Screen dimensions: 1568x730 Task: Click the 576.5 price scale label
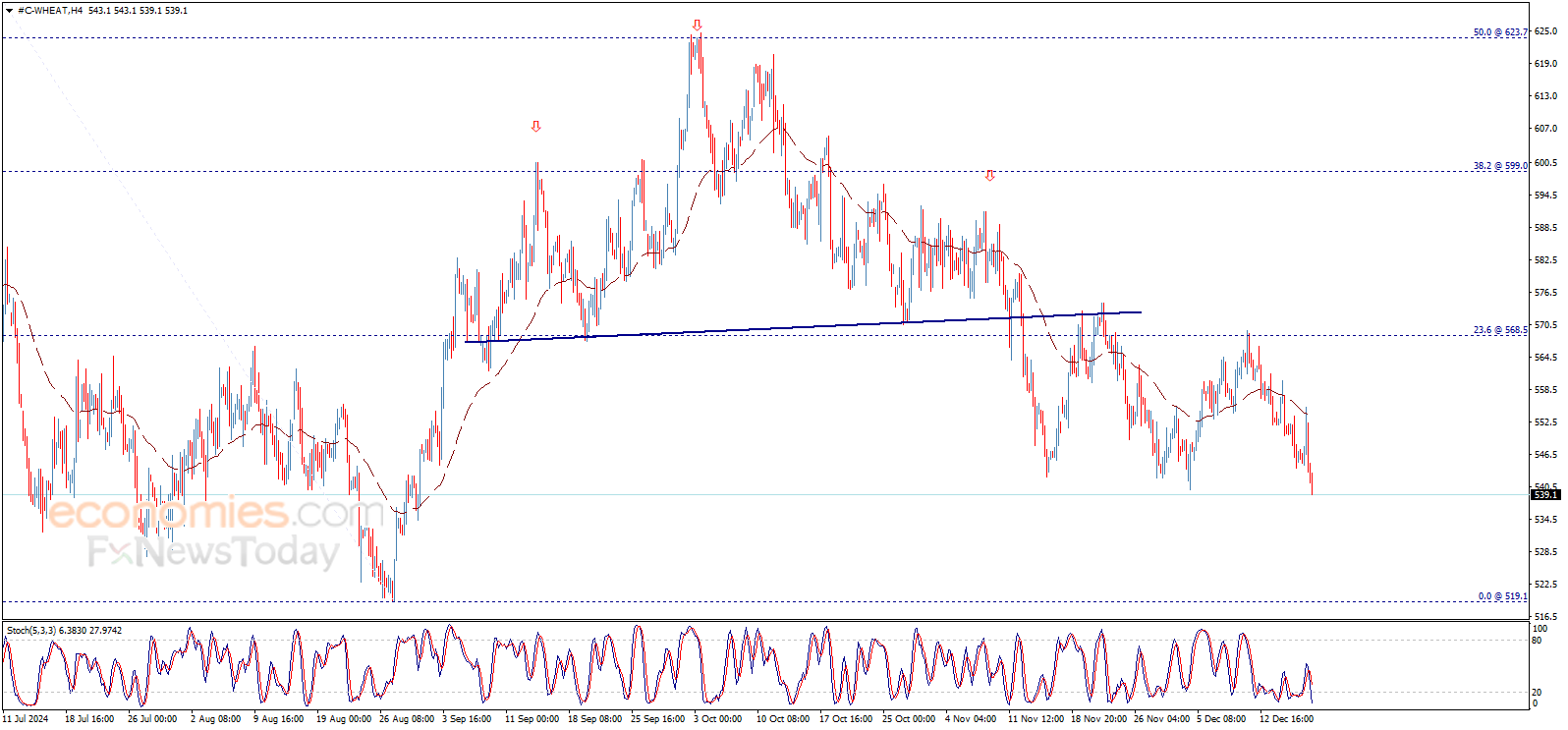[1545, 293]
